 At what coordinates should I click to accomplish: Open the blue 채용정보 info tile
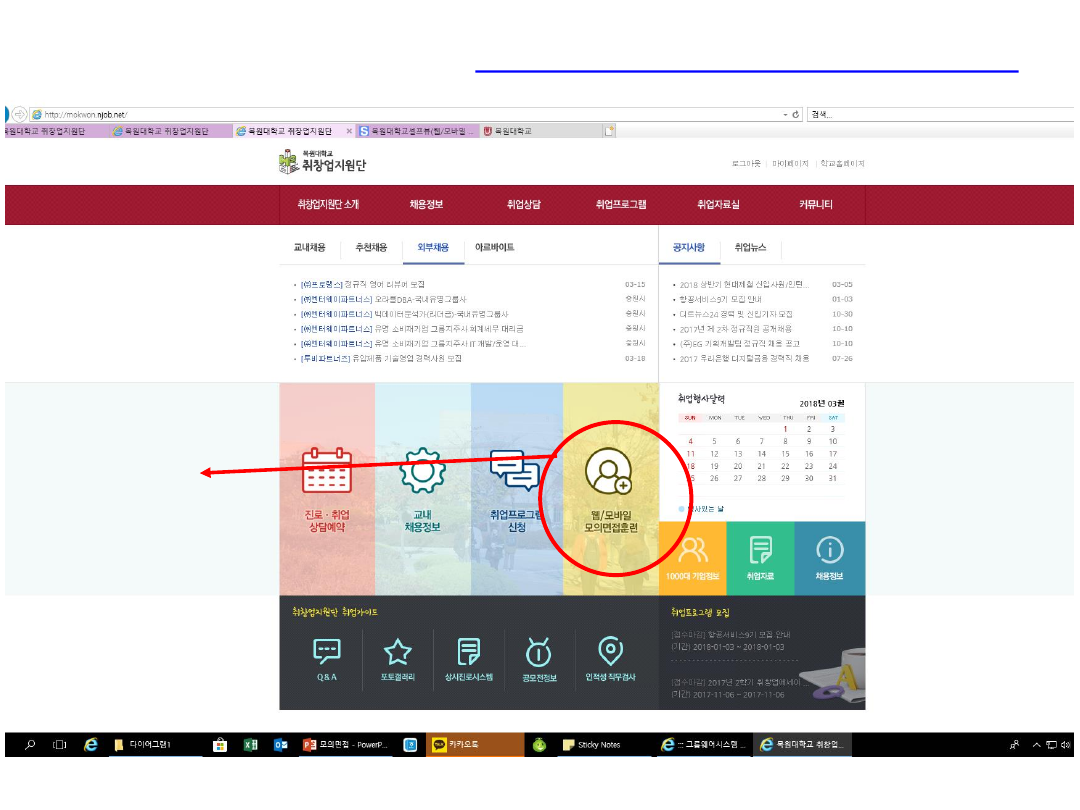(830, 557)
